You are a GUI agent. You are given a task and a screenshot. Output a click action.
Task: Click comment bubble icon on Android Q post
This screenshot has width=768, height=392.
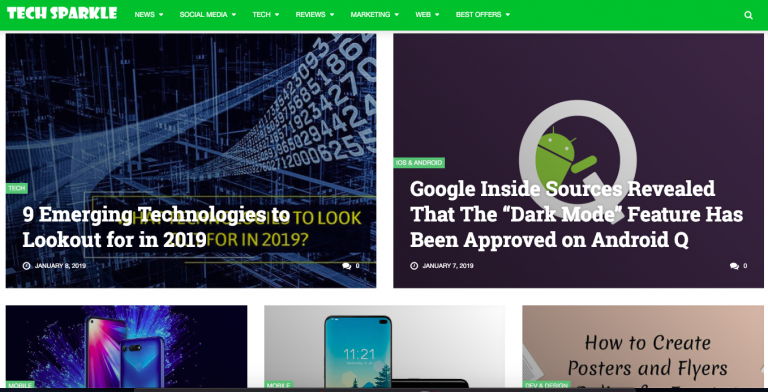point(734,266)
